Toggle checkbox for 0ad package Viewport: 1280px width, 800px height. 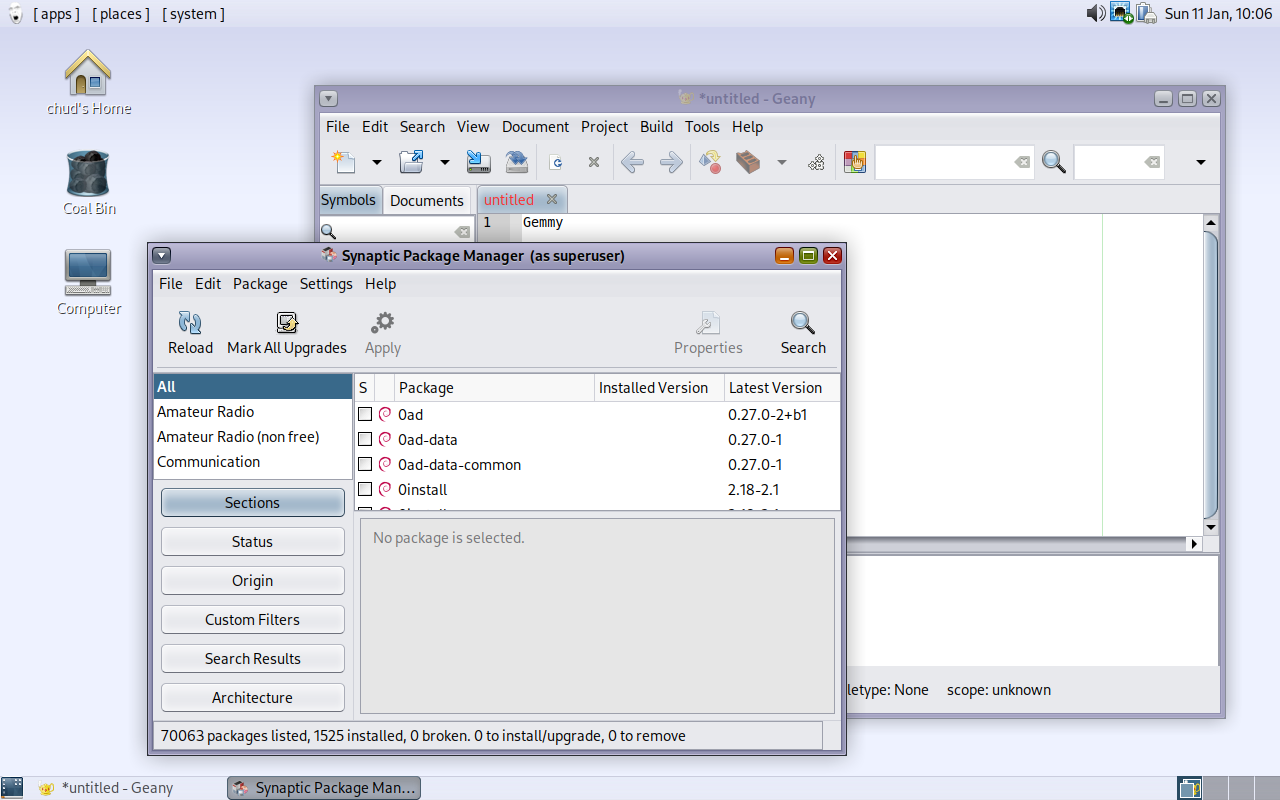coord(365,414)
